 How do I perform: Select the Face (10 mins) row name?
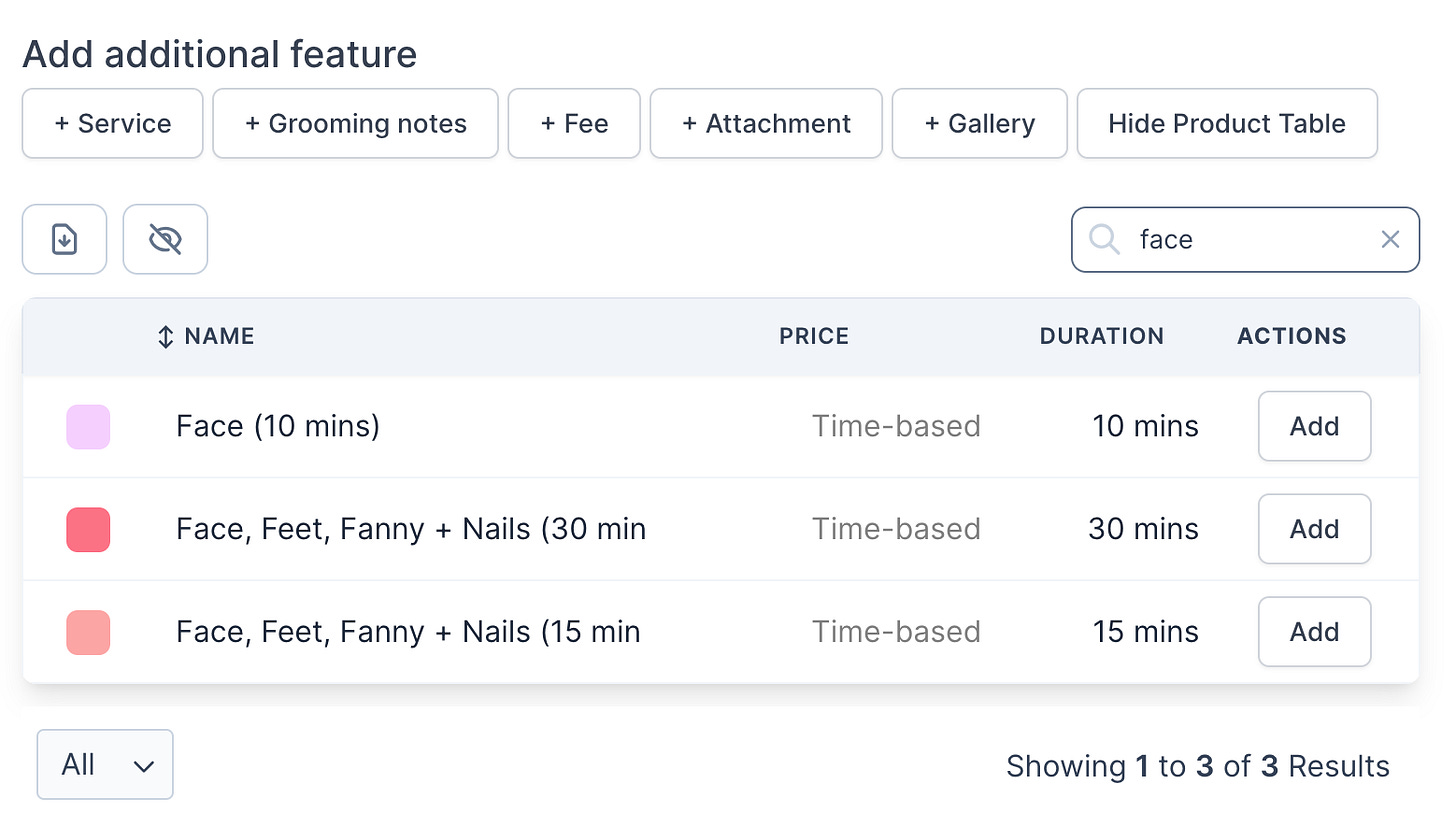pyautogui.click(x=278, y=427)
